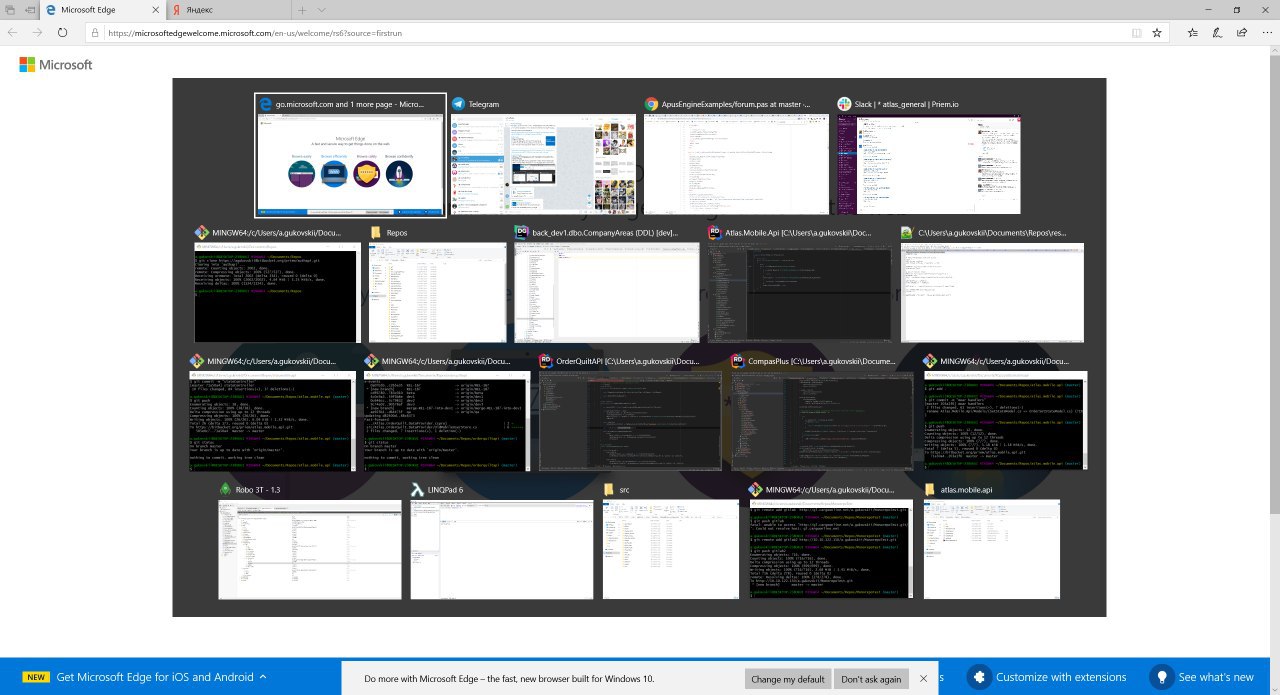Click folder icon beside atlas.mobile.api title

pos(930,490)
